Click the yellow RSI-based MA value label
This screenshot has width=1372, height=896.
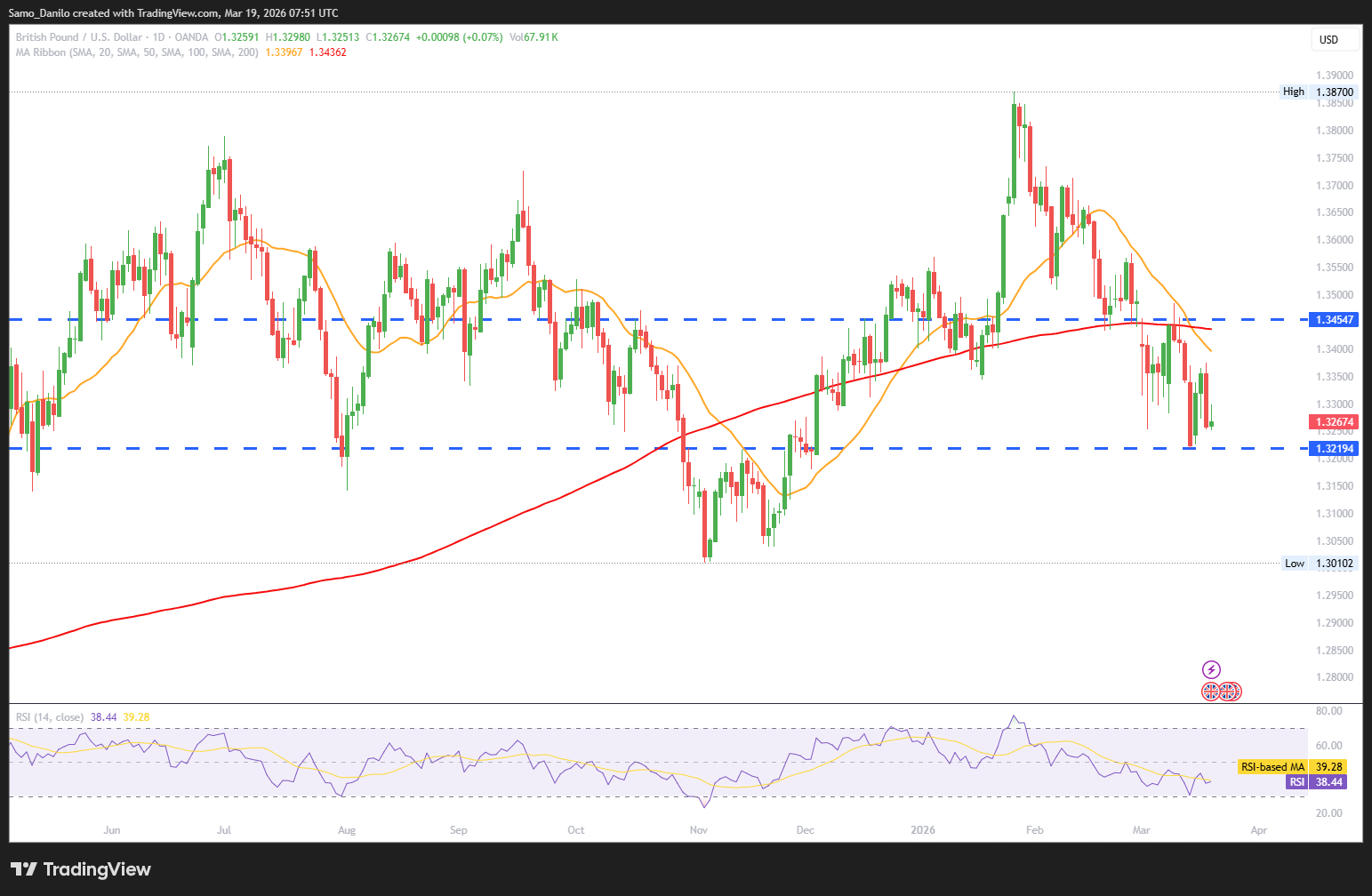tap(1292, 766)
